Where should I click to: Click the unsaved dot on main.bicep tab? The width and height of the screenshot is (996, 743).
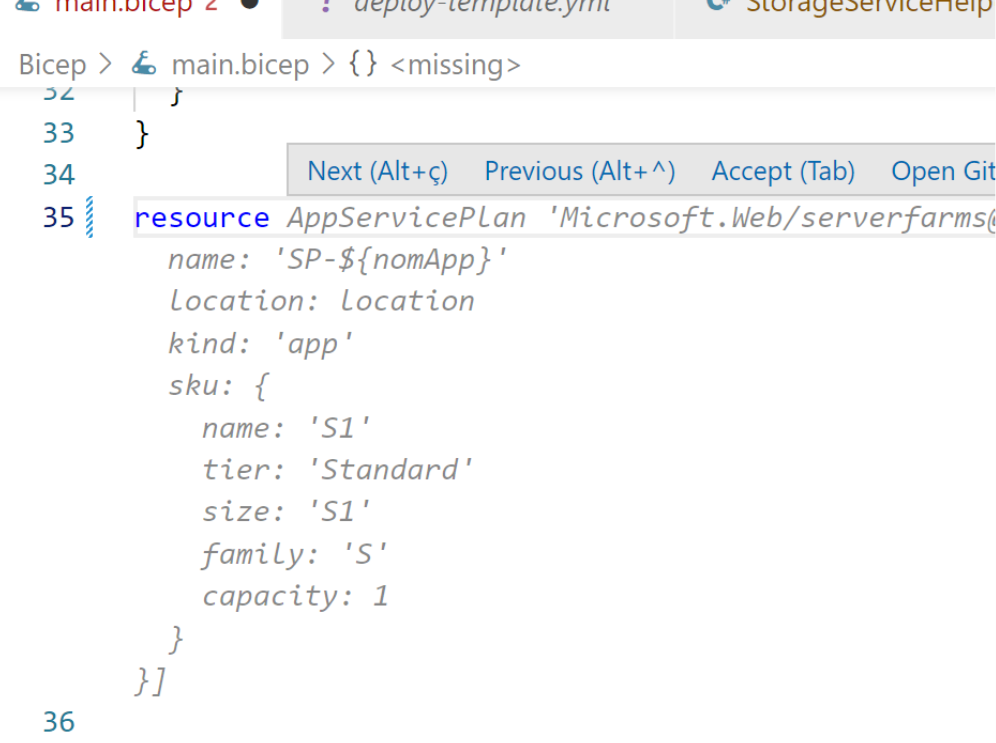click(250, 4)
